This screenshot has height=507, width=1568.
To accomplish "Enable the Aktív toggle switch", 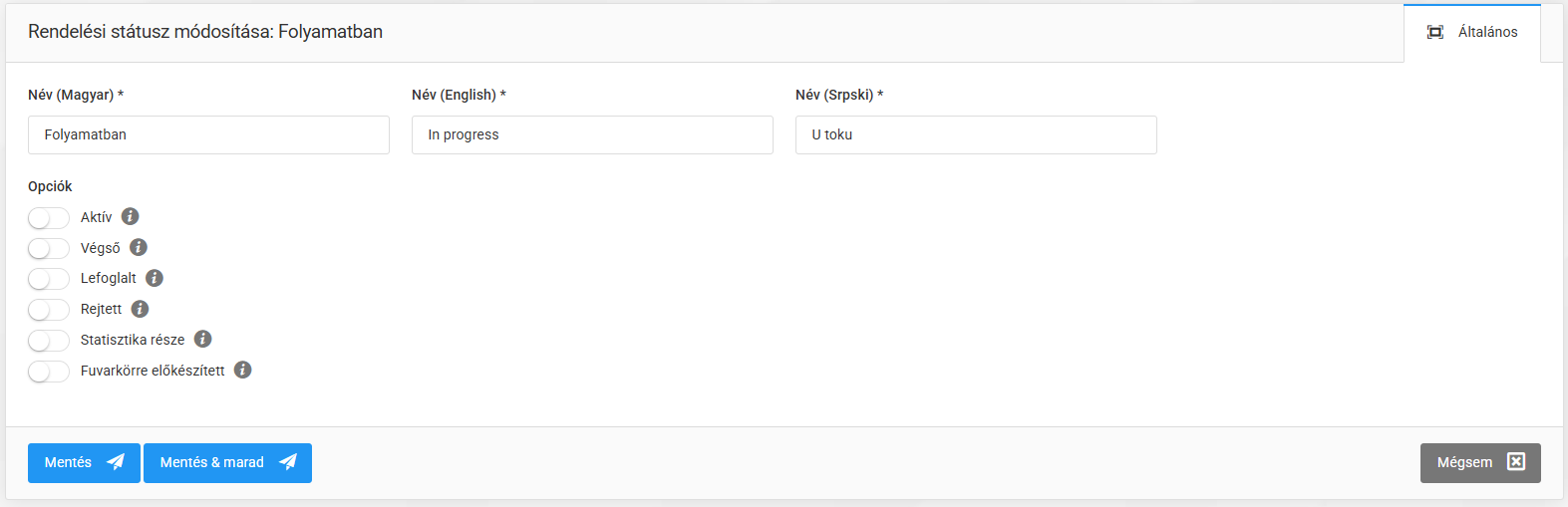I will [49, 217].
